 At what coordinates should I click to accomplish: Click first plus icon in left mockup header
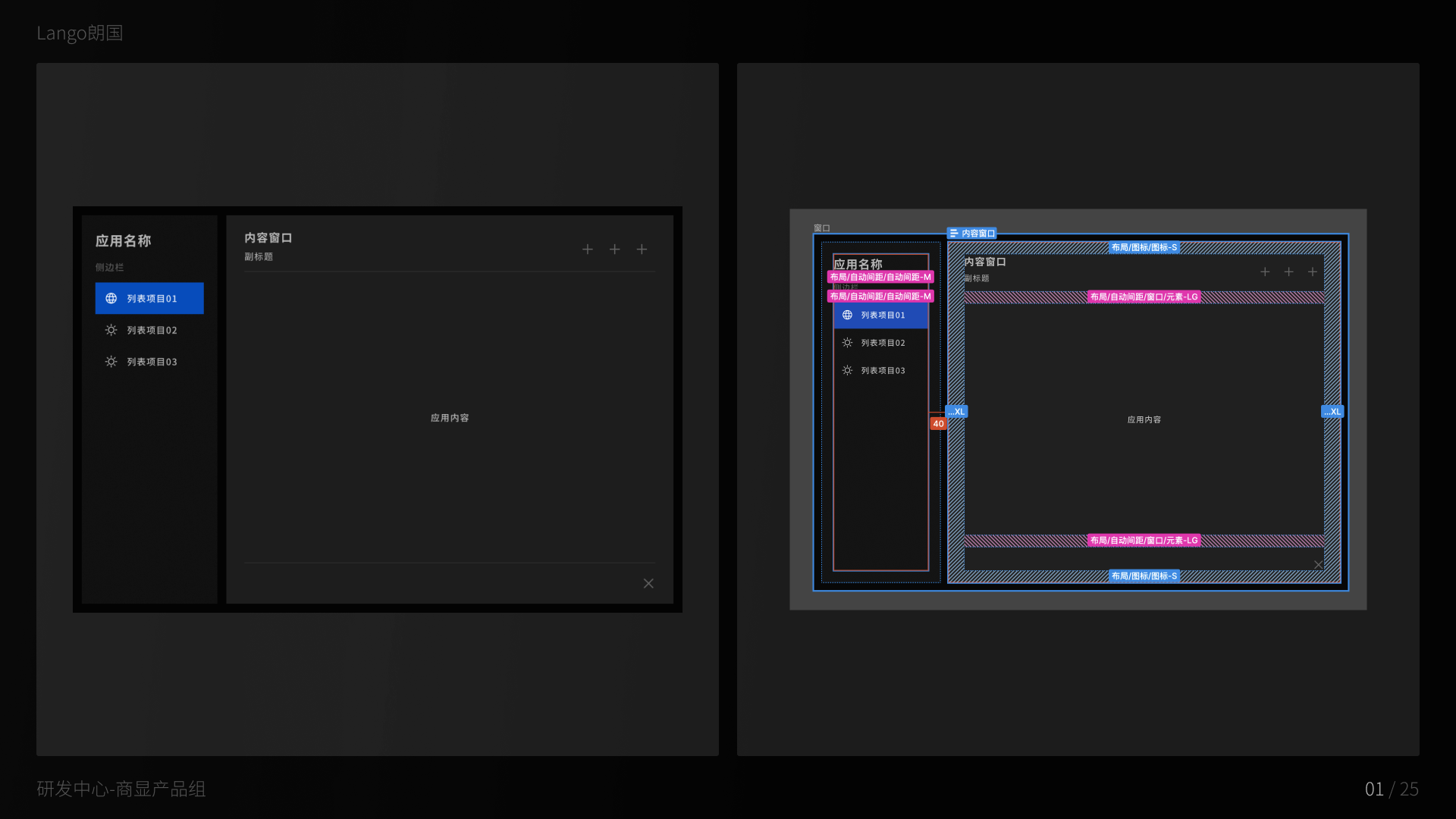(587, 249)
